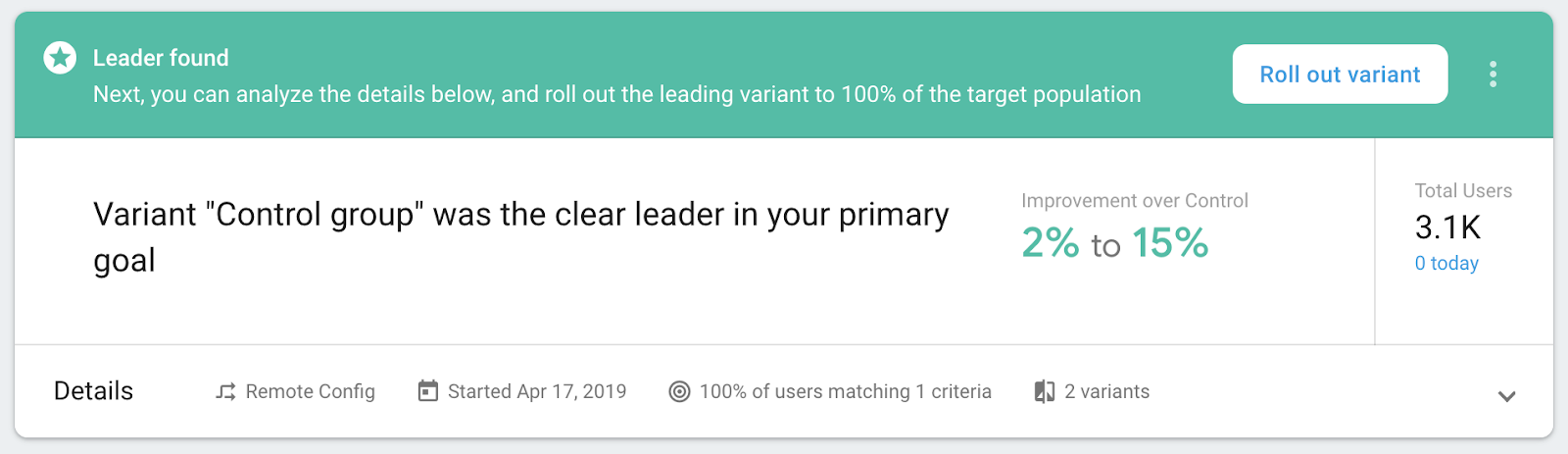Click the star icon beside Leader found
This screenshot has height=454, width=1568.
60,58
